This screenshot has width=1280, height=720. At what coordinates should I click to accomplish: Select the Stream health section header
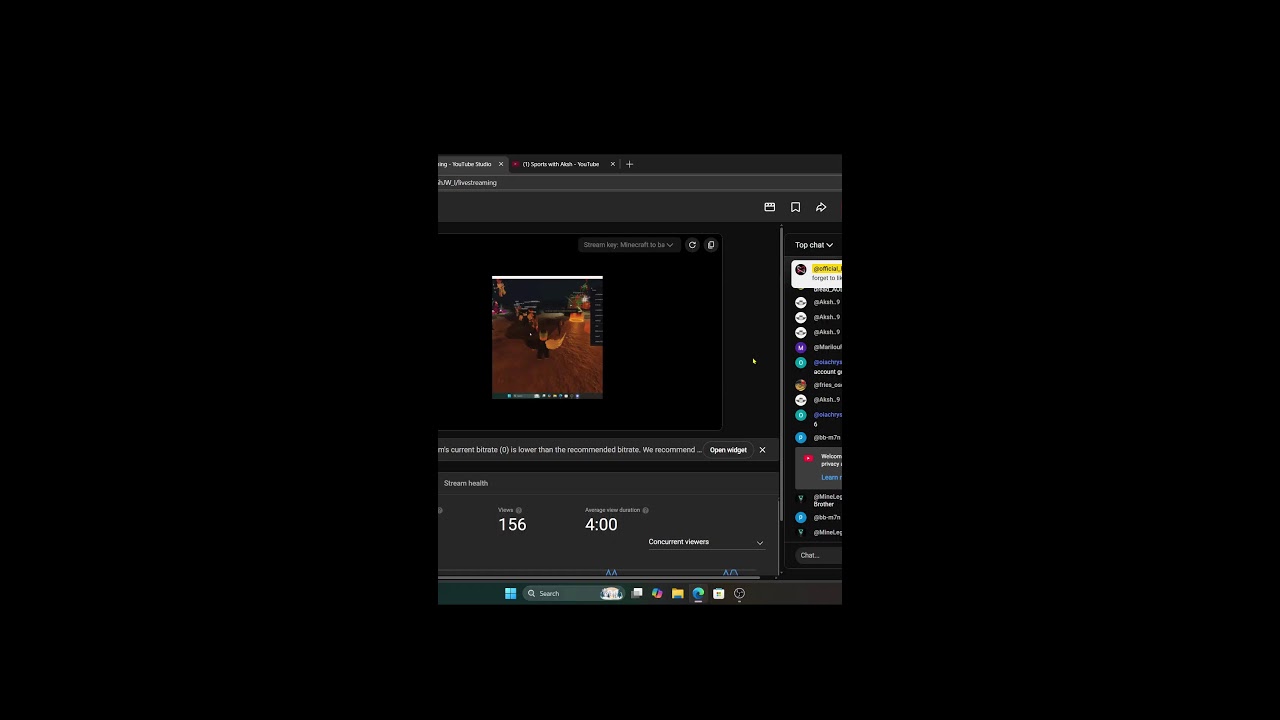pos(466,483)
